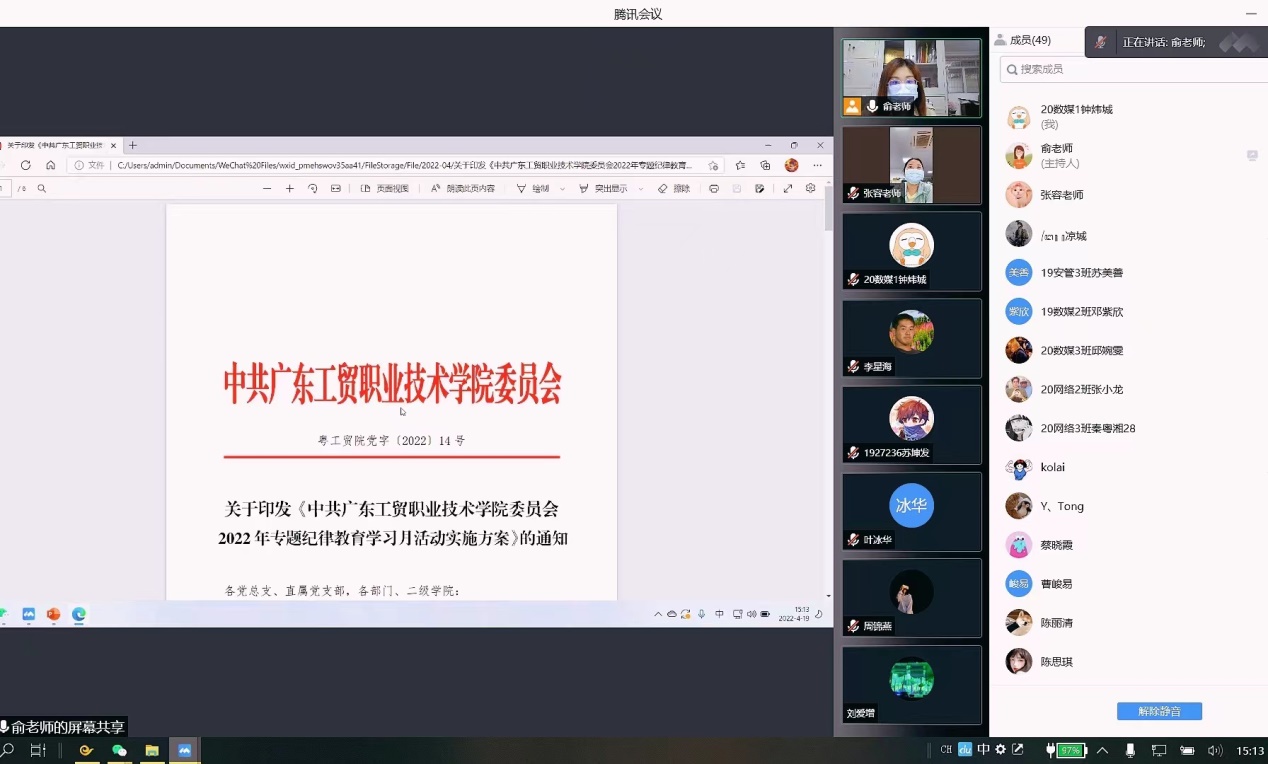Click the taskbar speaker volume icon
This screenshot has width=1268, height=764.
click(x=1214, y=750)
